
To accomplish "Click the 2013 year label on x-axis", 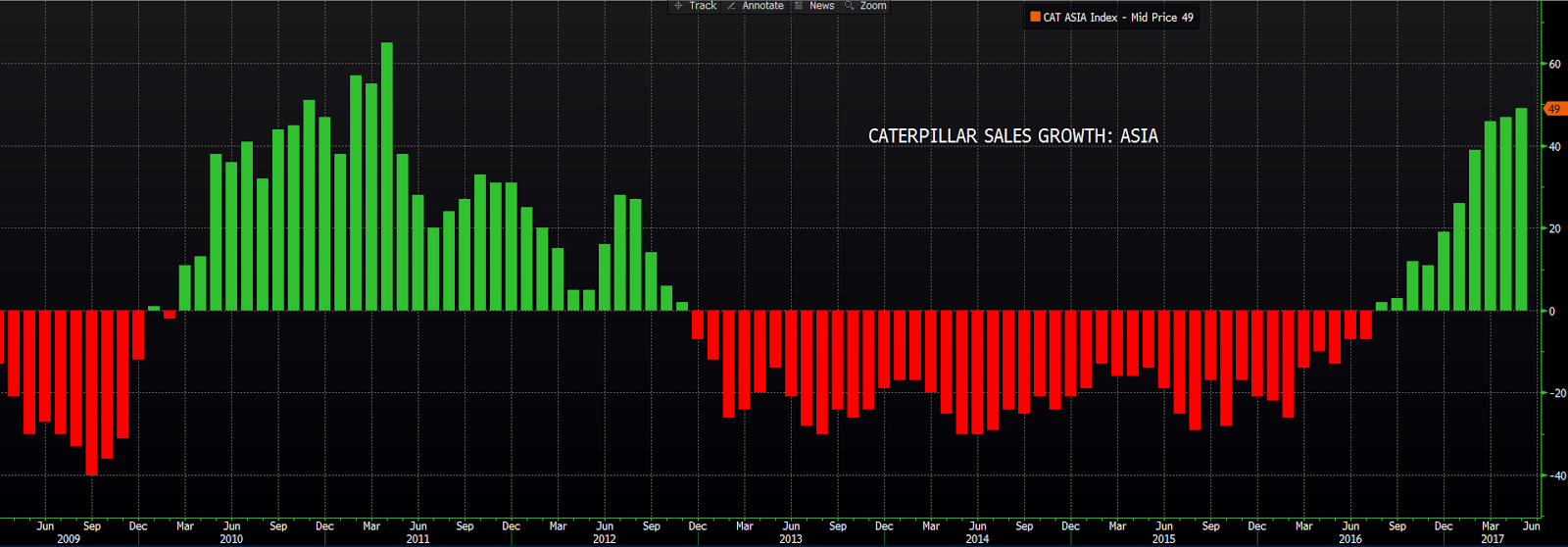I will (791, 539).
